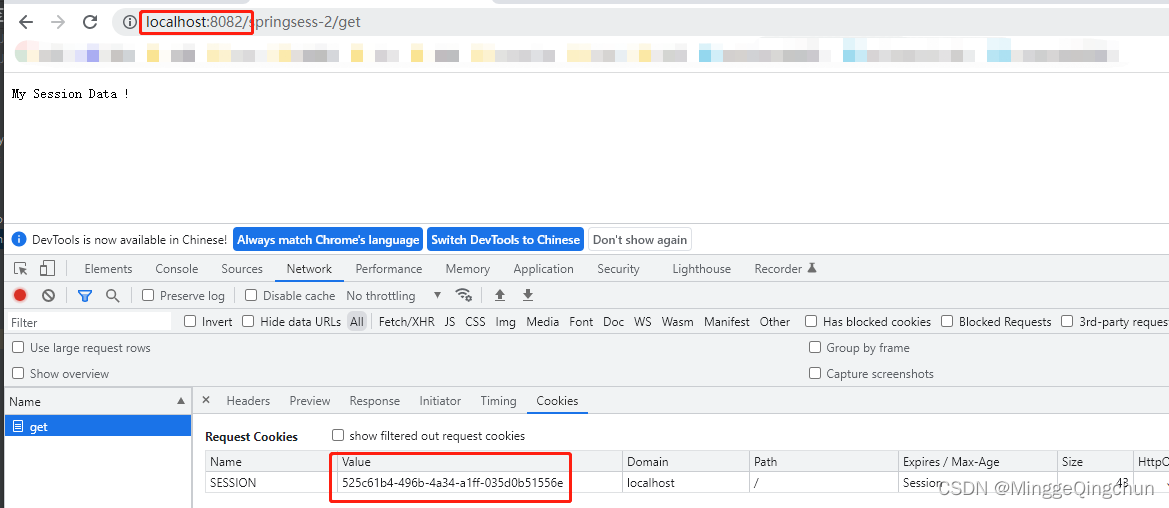Filter by Fetch/XHR requests
Image resolution: width=1169 pixels, height=508 pixels.
[x=406, y=322]
